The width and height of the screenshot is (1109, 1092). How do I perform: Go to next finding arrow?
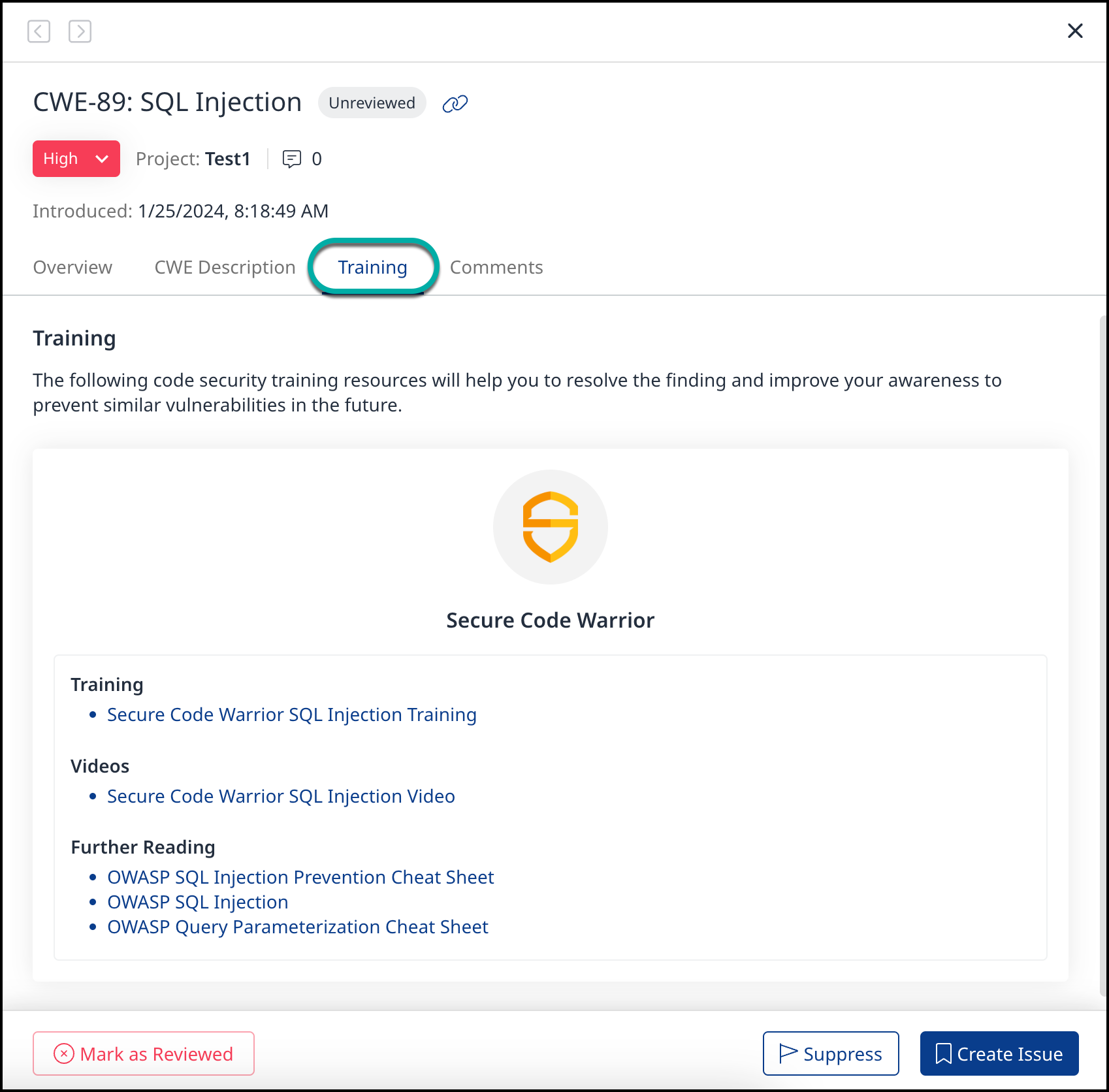pyautogui.click(x=80, y=31)
